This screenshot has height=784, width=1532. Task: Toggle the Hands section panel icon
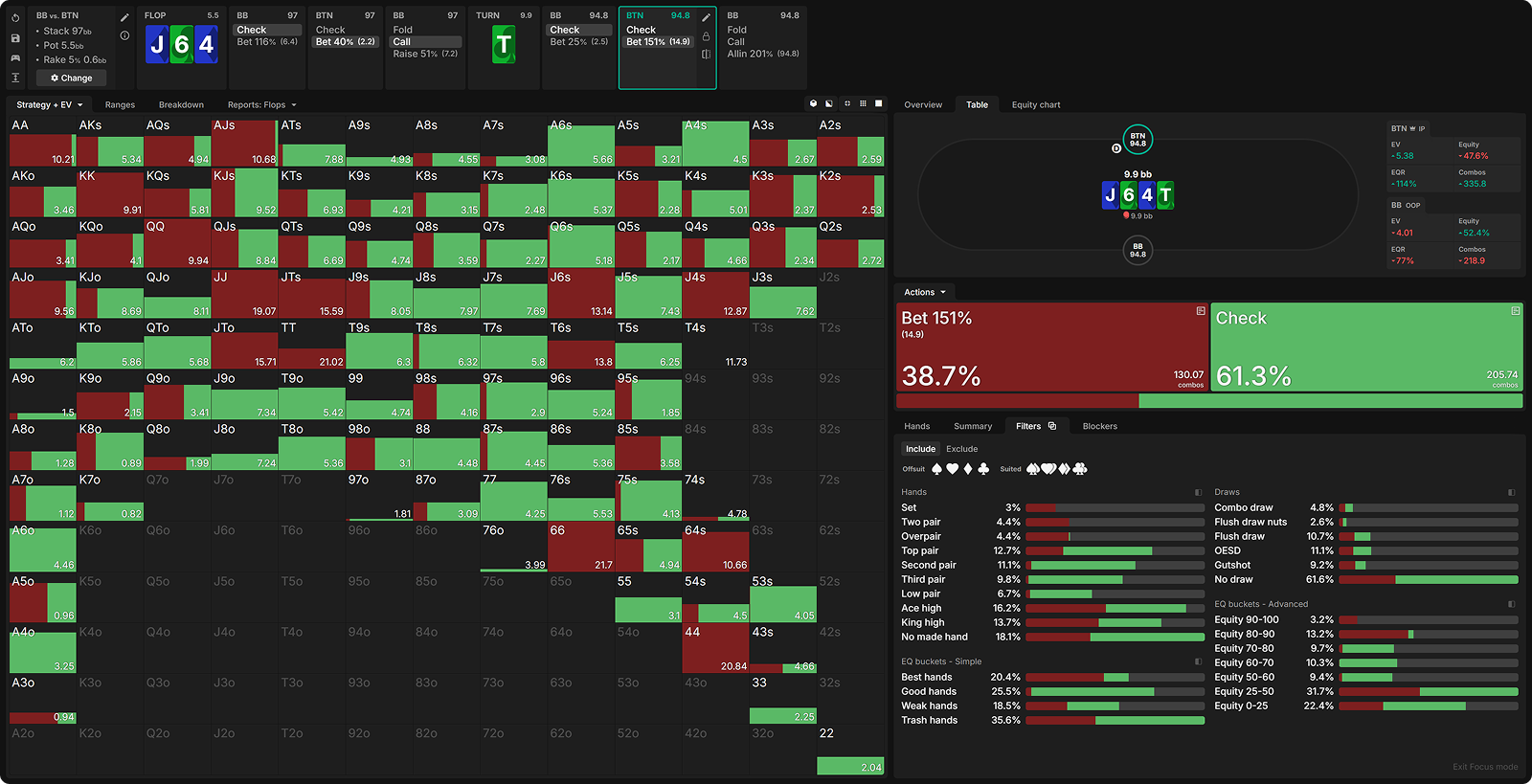[x=1198, y=492]
